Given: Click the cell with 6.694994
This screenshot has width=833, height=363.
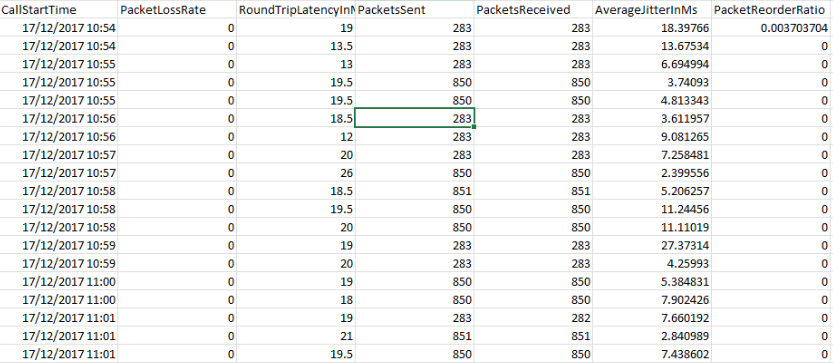Looking at the screenshot, I should pos(652,64).
